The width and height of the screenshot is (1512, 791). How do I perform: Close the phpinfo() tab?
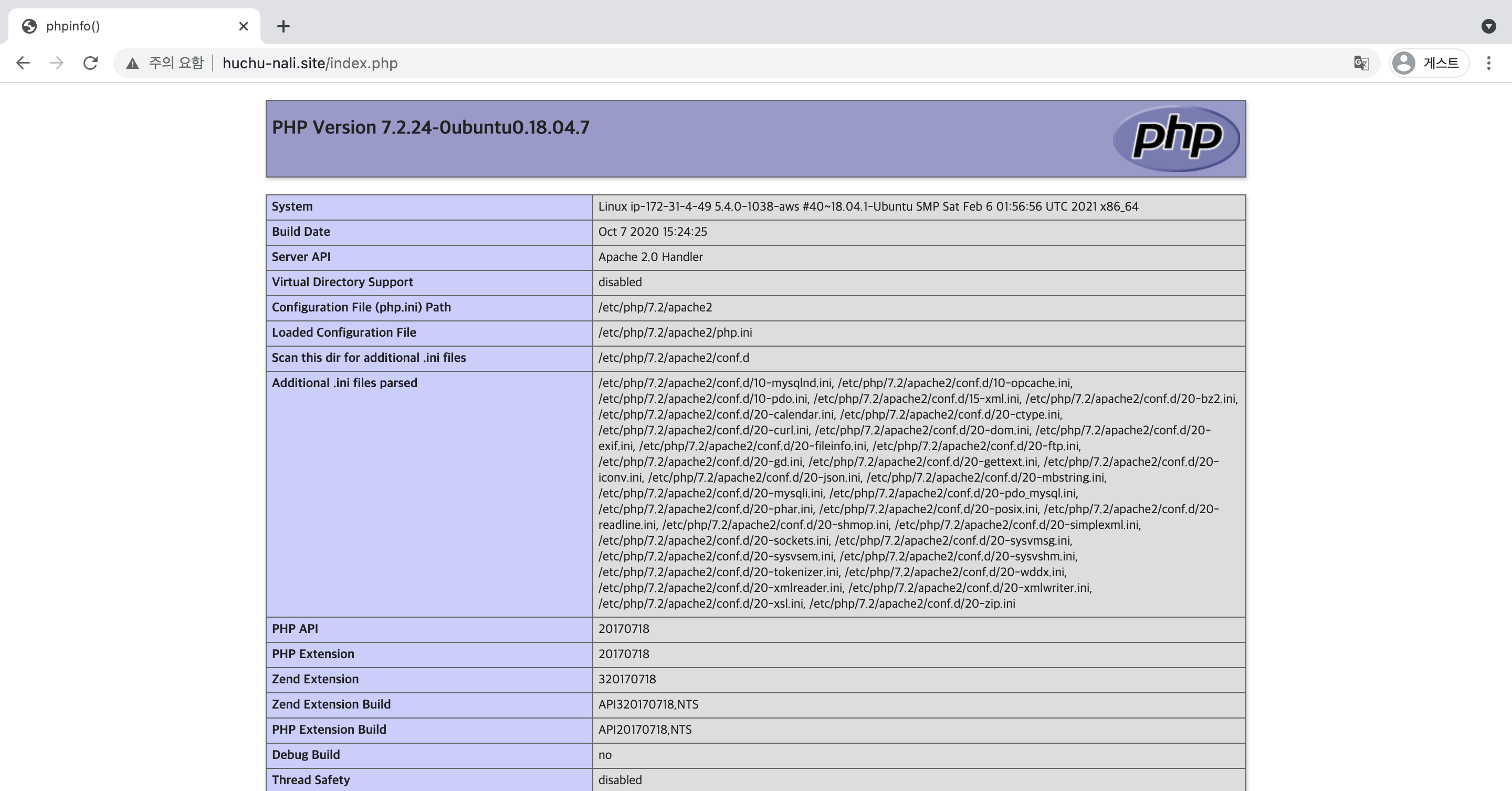pos(244,26)
